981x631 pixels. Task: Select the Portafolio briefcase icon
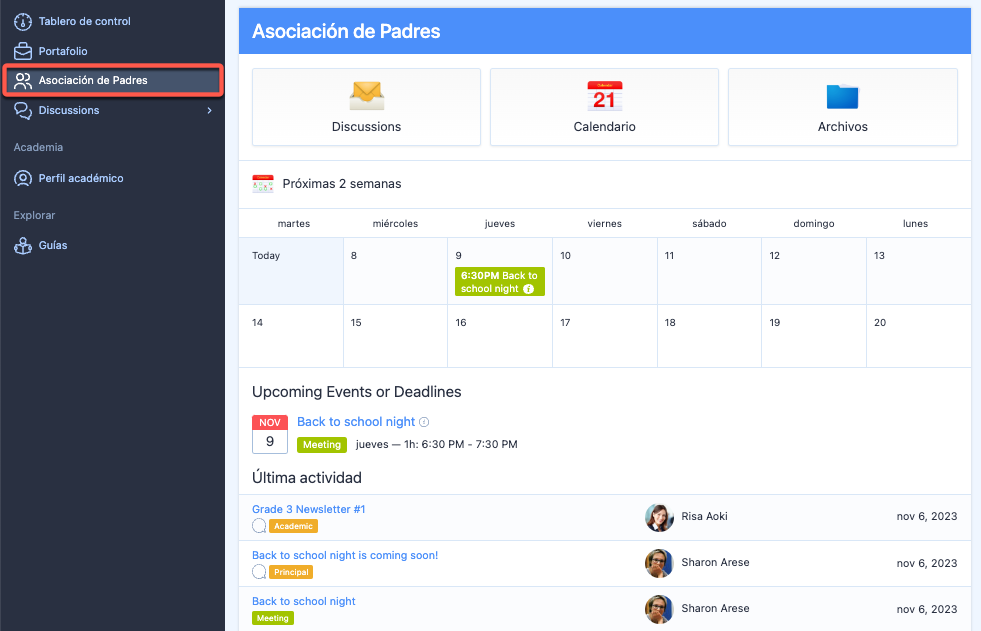coord(22,51)
